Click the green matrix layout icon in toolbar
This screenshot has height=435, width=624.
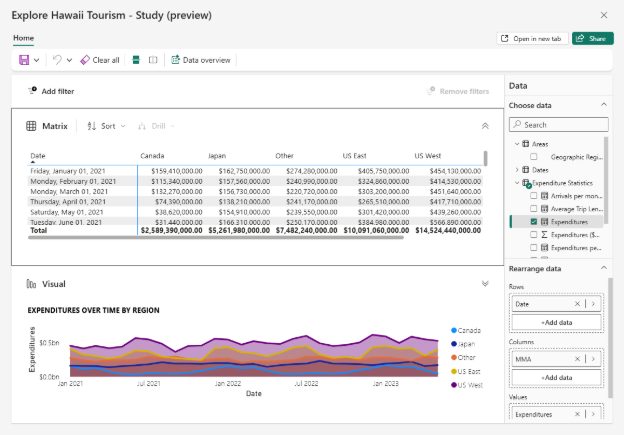click(x=136, y=60)
